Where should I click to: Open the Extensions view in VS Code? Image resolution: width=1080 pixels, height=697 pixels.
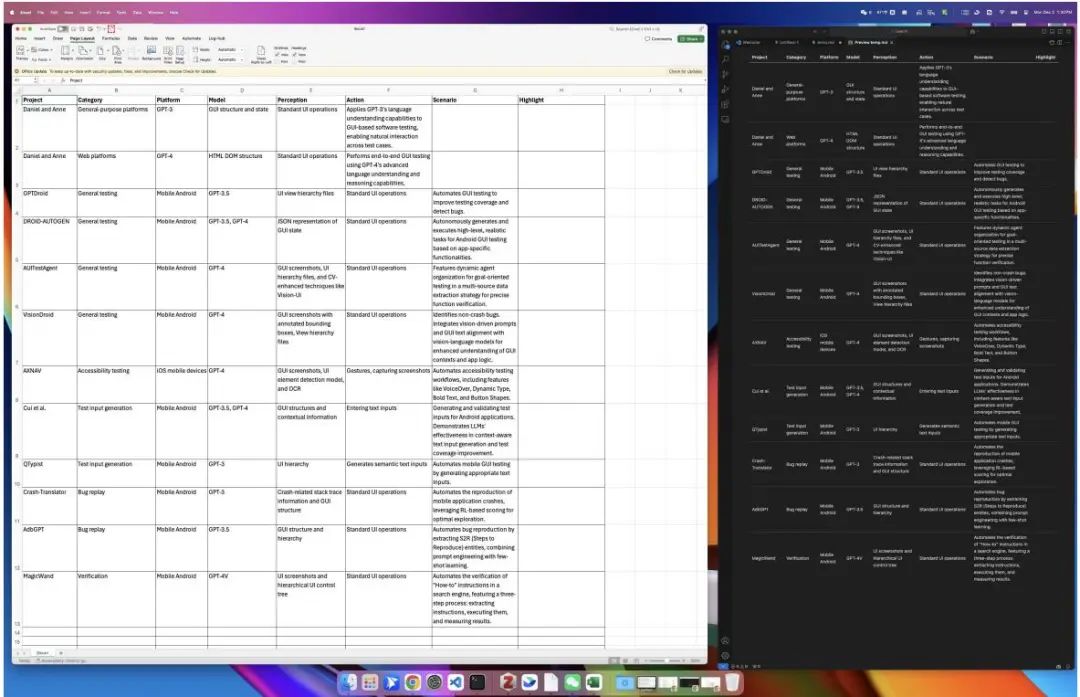(x=725, y=105)
